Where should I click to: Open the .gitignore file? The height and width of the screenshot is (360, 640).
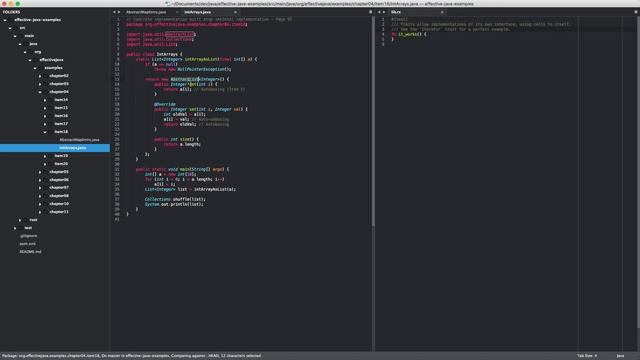tap(28, 236)
